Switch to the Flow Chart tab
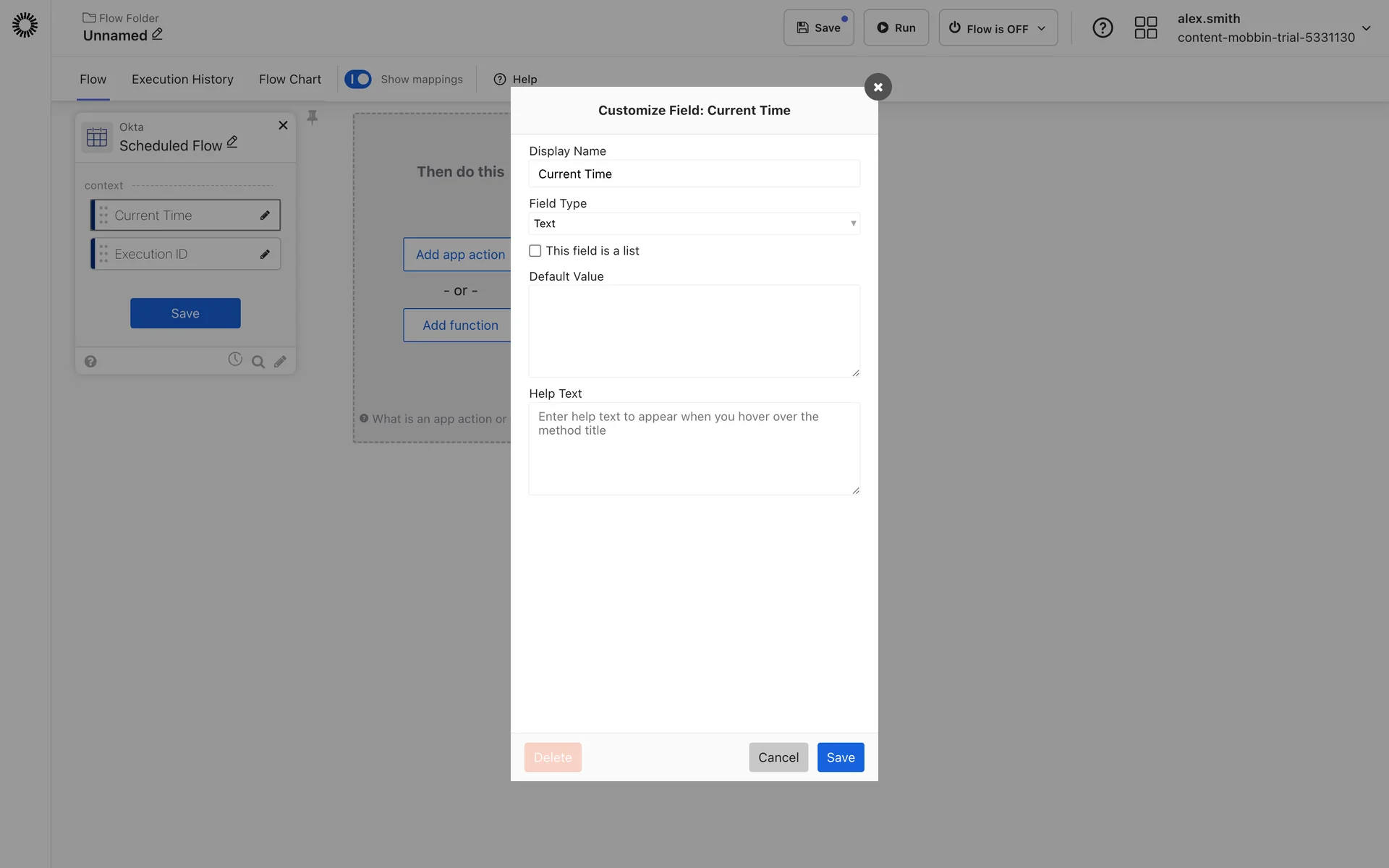Screen dimensions: 1389x868 [290, 80]
